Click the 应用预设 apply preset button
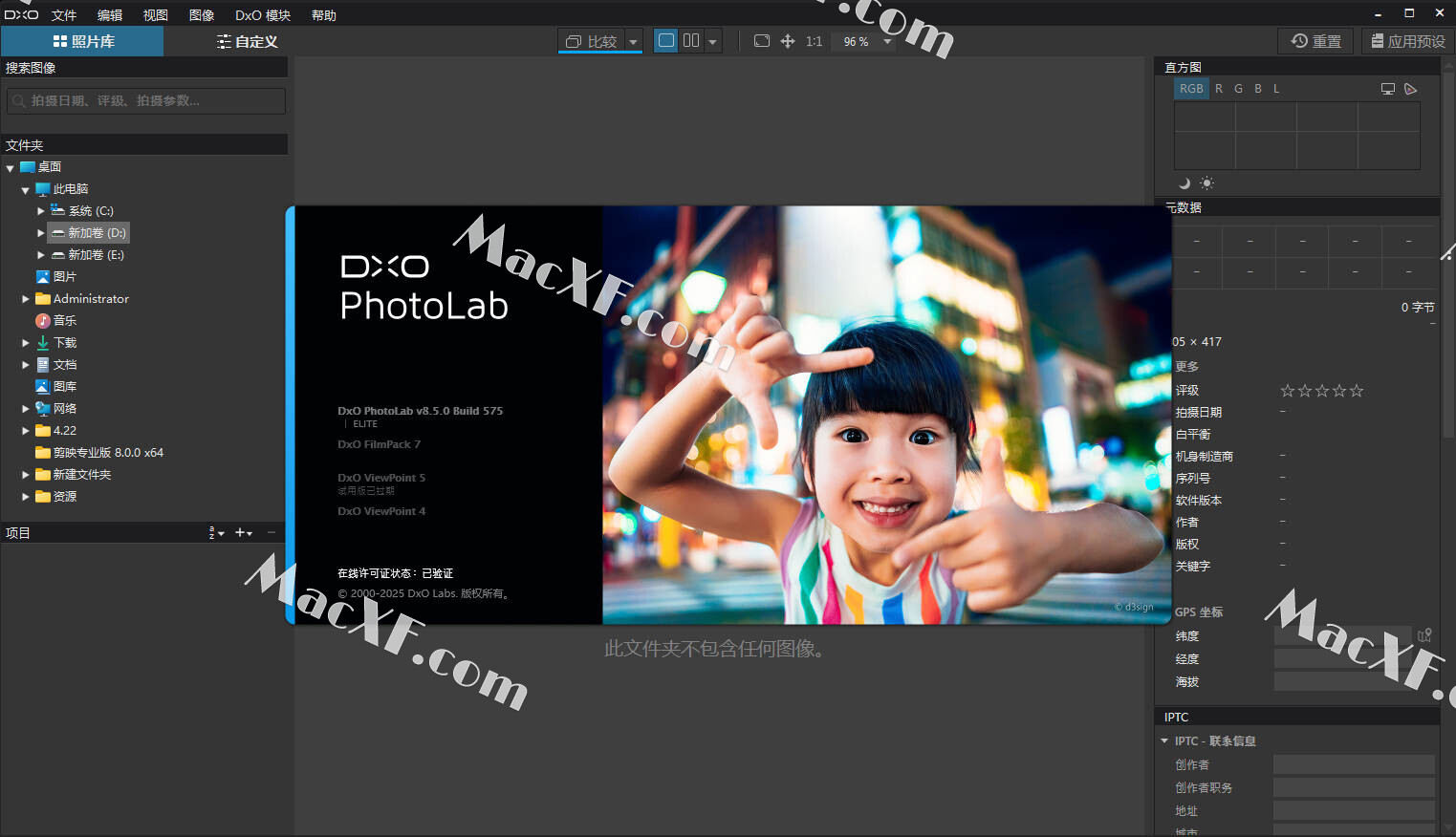 tap(1408, 41)
